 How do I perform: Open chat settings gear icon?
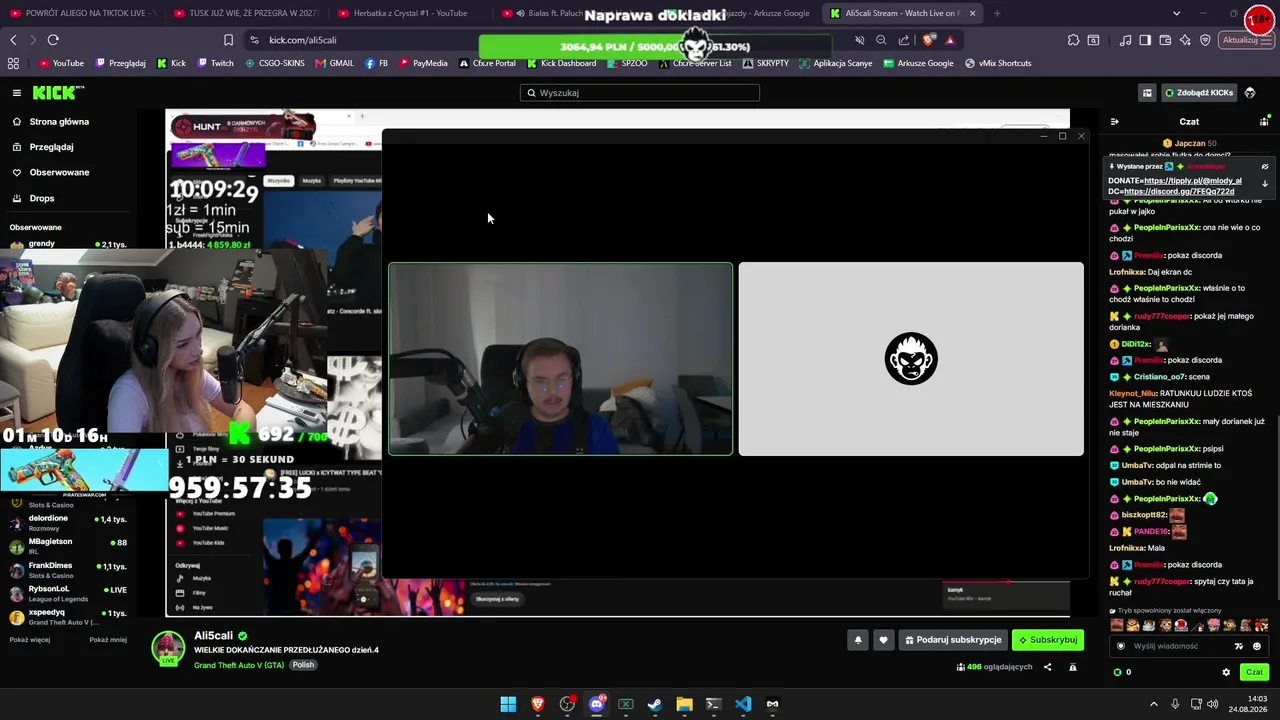coord(1226,672)
